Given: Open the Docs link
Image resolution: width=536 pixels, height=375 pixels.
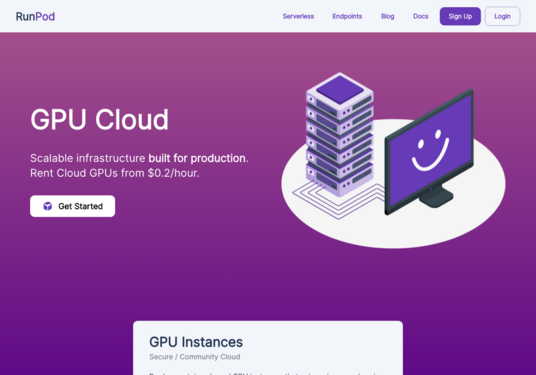Looking at the screenshot, I should (420, 16).
